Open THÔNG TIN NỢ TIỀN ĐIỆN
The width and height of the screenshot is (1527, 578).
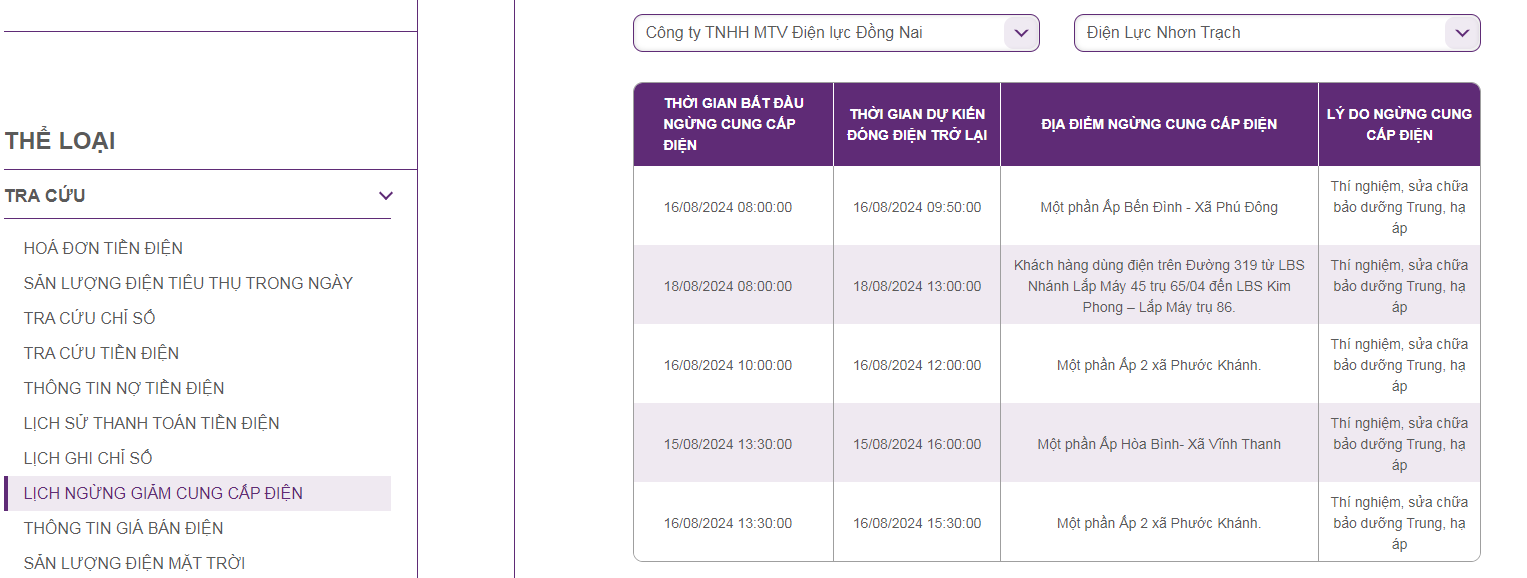coord(124,388)
